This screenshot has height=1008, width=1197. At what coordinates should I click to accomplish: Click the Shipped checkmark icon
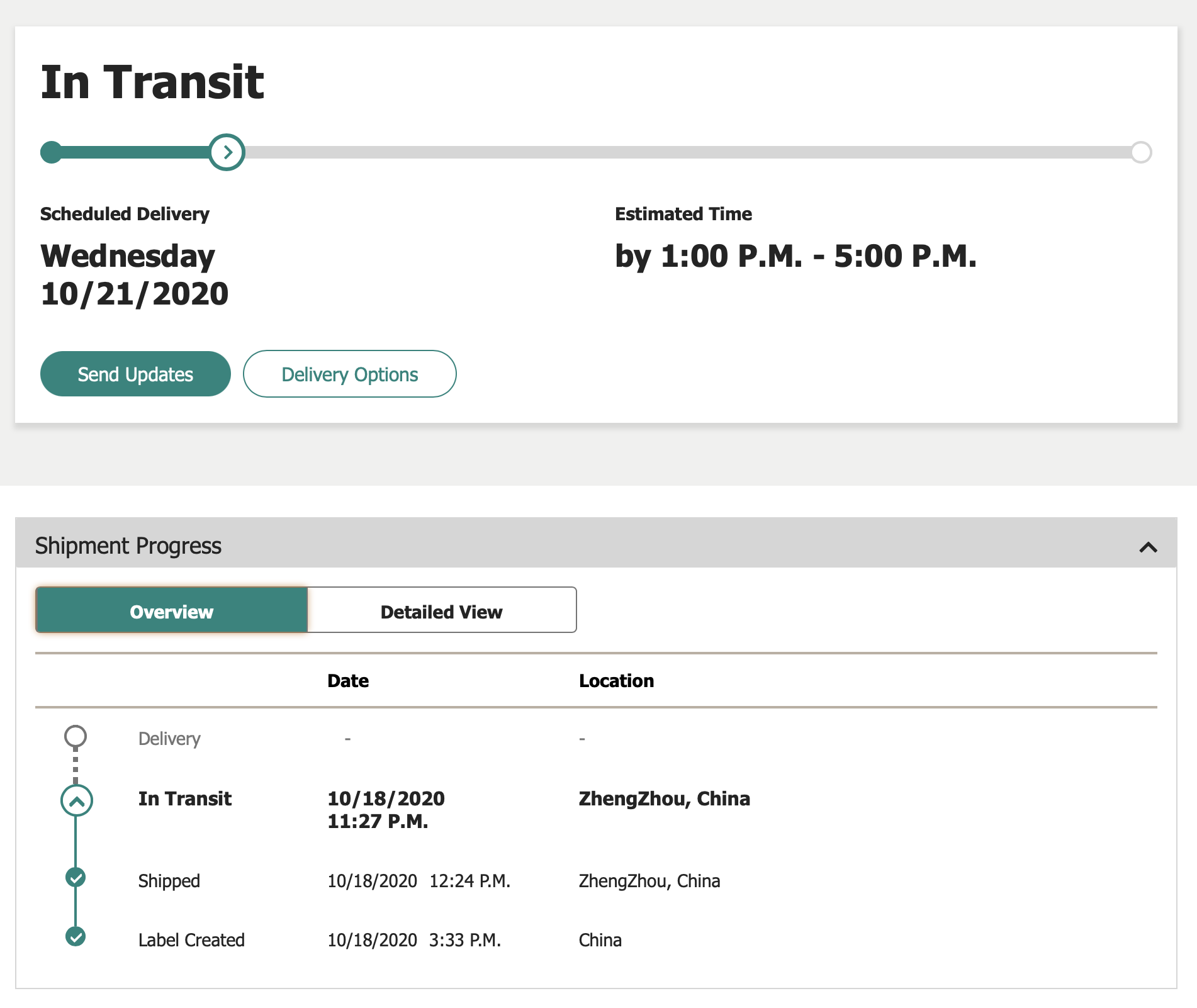(x=76, y=877)
